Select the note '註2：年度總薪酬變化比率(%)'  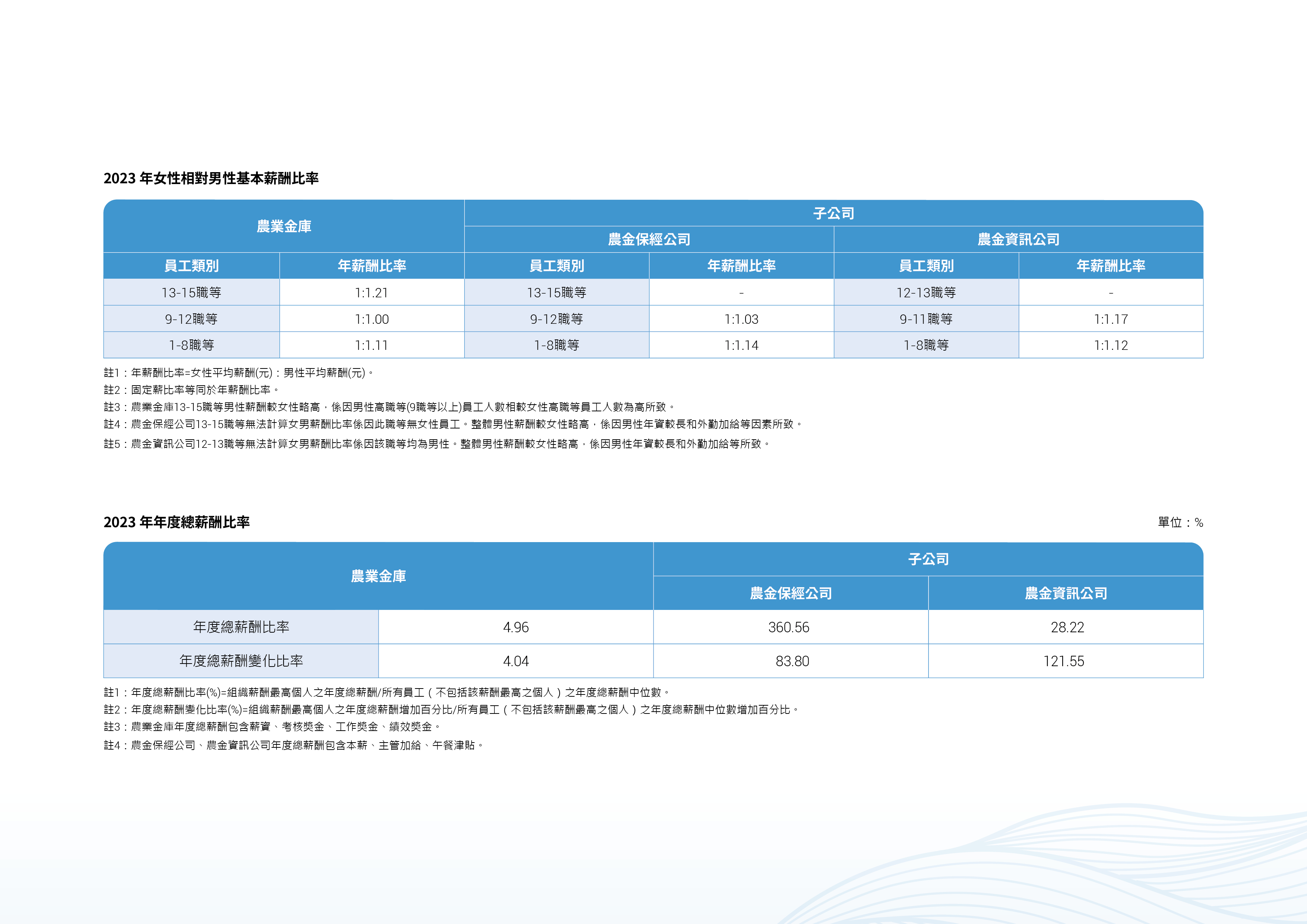(452, 709)
